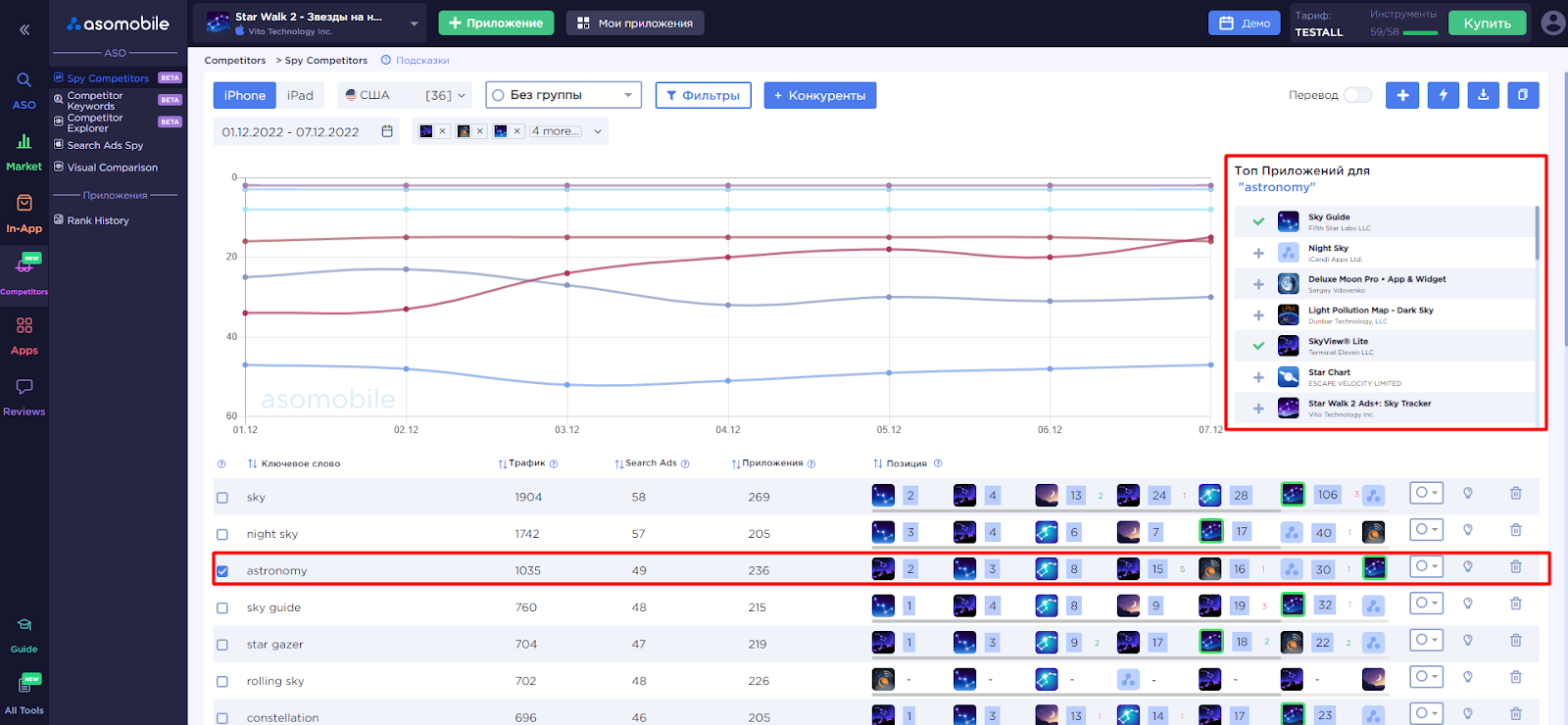Open the calendar date picker icon

point(387,131)
